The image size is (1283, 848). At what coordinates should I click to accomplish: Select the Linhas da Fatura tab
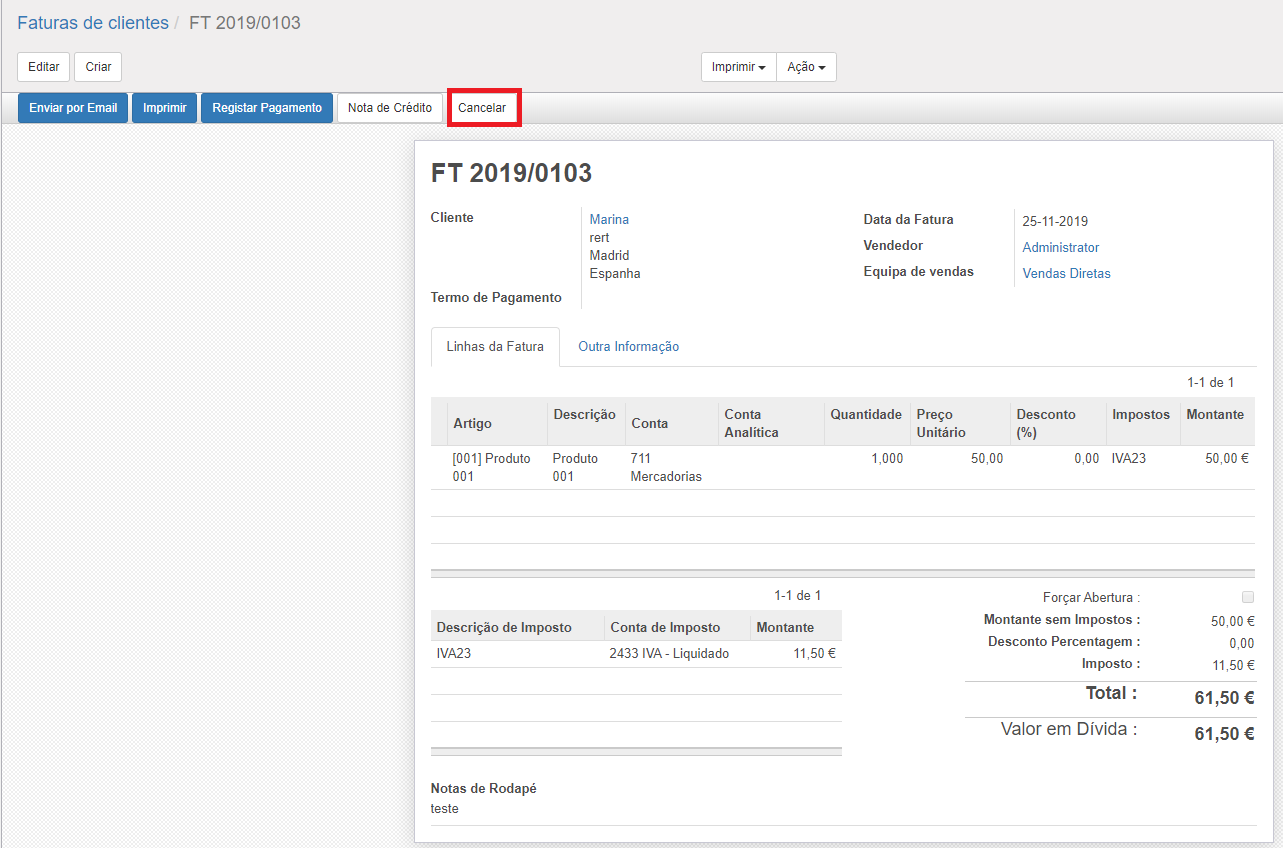tap(495, 347)
